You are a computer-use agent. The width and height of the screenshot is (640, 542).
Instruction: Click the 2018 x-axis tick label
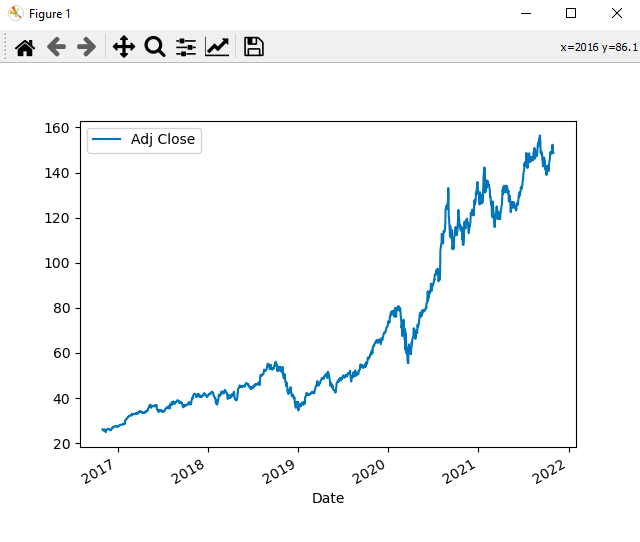(187, 471)
